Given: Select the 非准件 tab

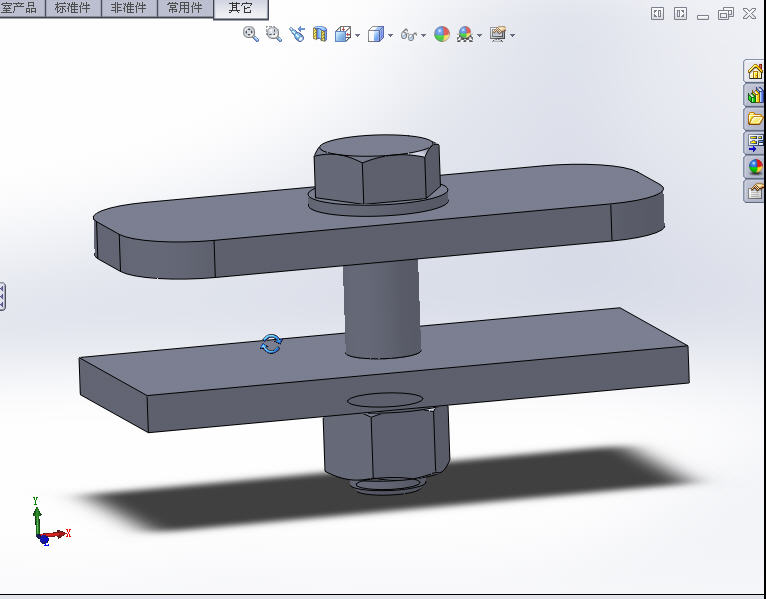Looking at the screenshot, I should click(x=128, y=8).
